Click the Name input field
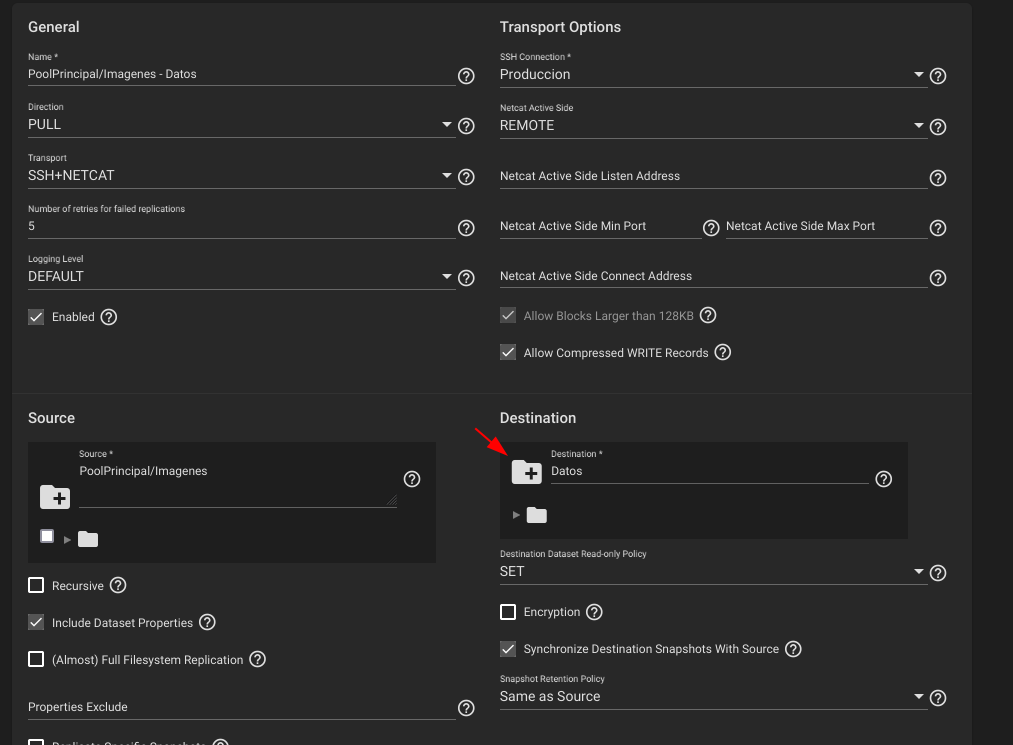 [241, 74]
